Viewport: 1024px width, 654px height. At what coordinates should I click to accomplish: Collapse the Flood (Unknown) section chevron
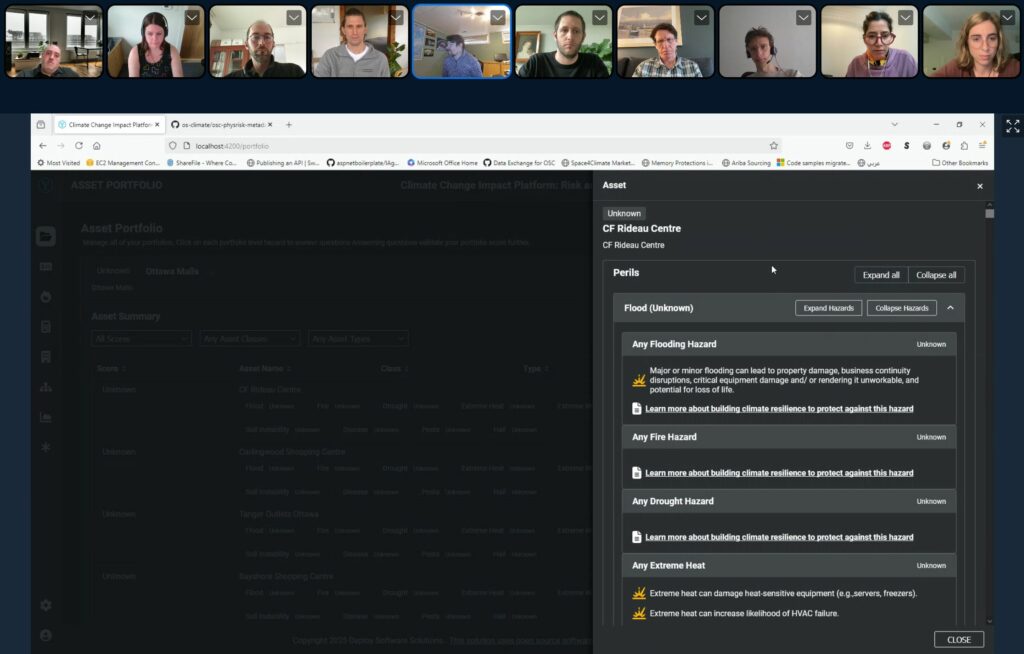(950, 308)
